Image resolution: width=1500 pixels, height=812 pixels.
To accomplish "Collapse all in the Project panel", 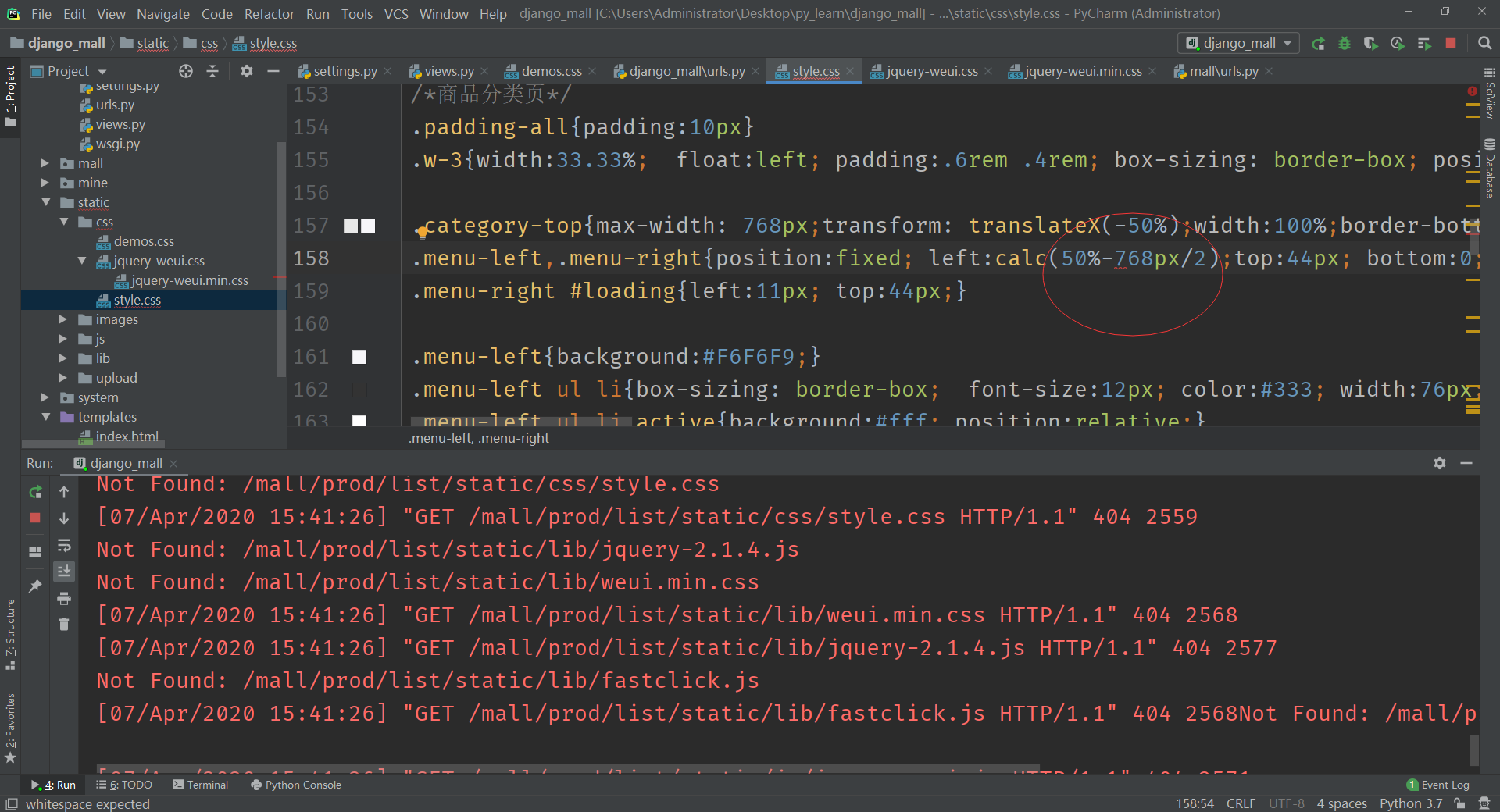I will 212,71.
